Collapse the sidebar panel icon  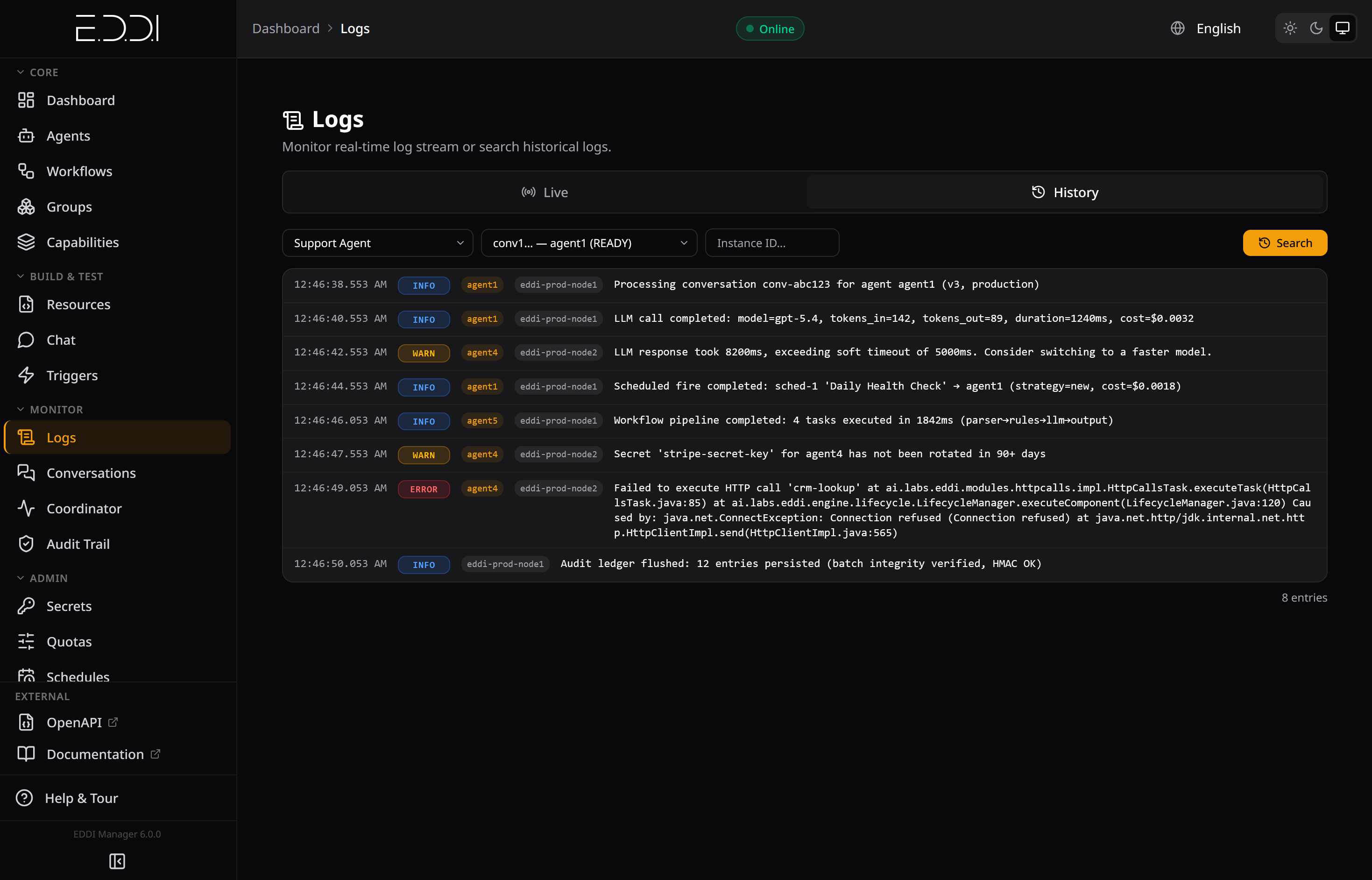click(117, 860)
